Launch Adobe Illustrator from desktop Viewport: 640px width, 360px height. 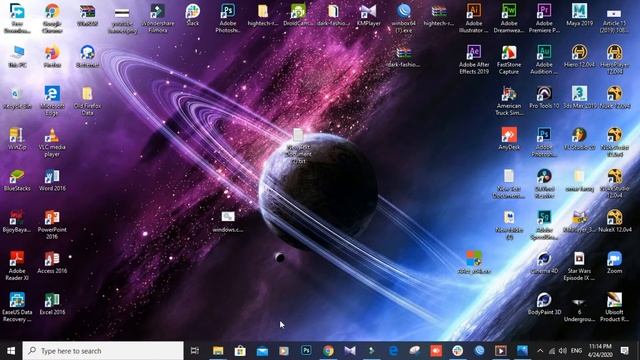[474, 18]
